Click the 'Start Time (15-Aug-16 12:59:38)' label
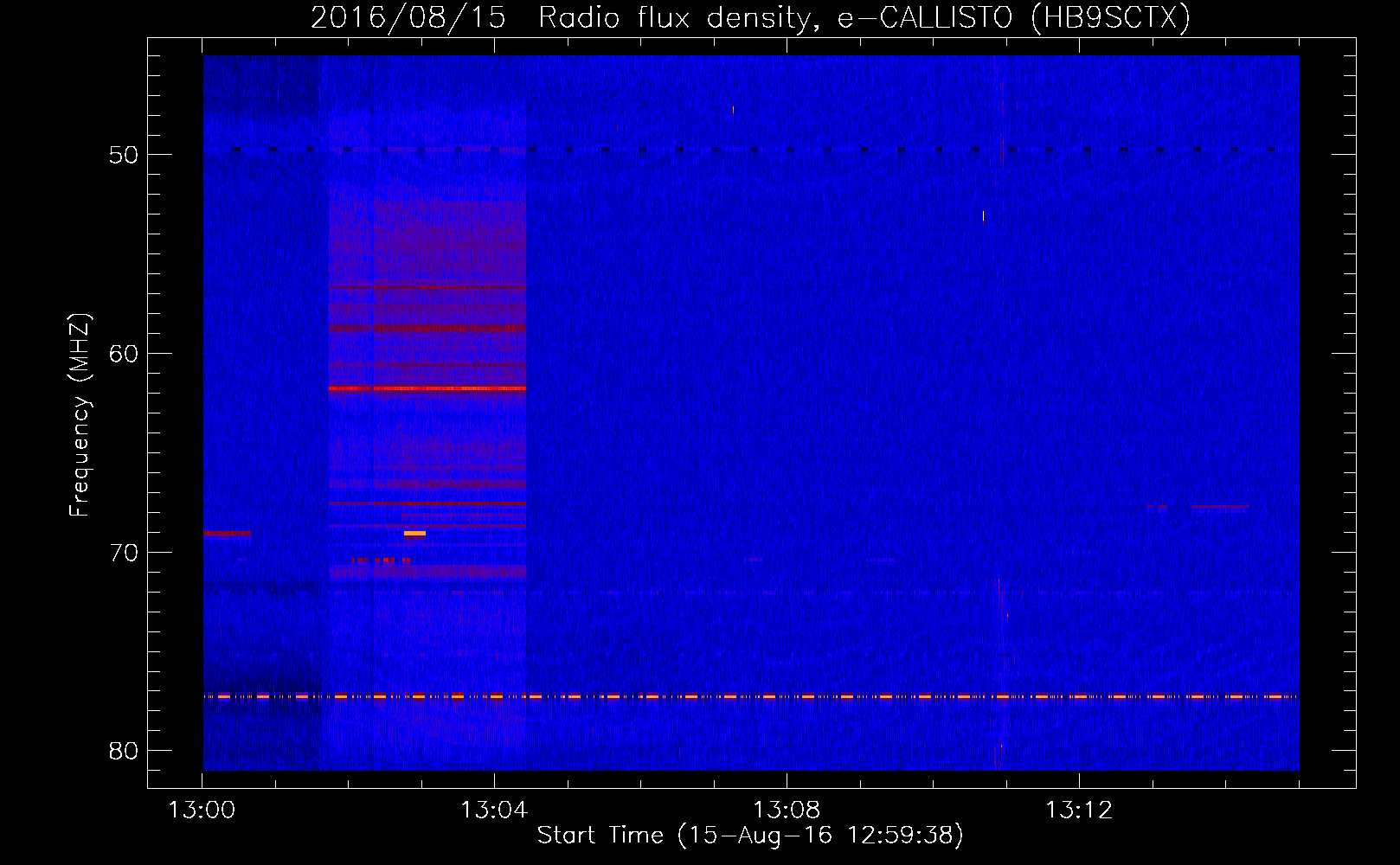Viewport: 1400px width, 865px height. pos(750,836)
